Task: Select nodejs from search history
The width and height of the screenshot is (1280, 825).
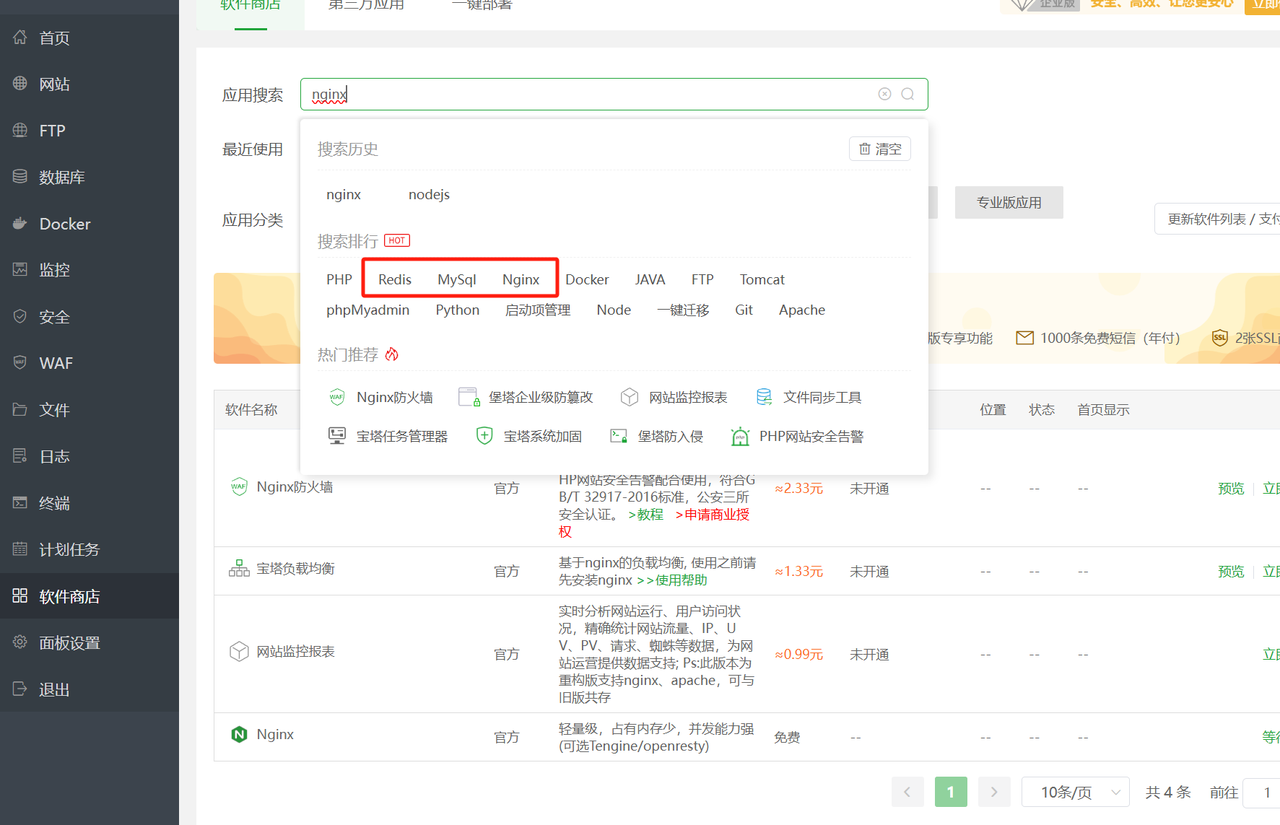Action: pyautogui.click(x=429, y=194)
